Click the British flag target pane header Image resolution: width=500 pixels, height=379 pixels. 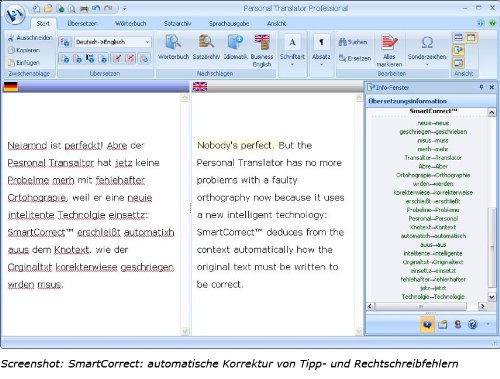click(277, 87)
